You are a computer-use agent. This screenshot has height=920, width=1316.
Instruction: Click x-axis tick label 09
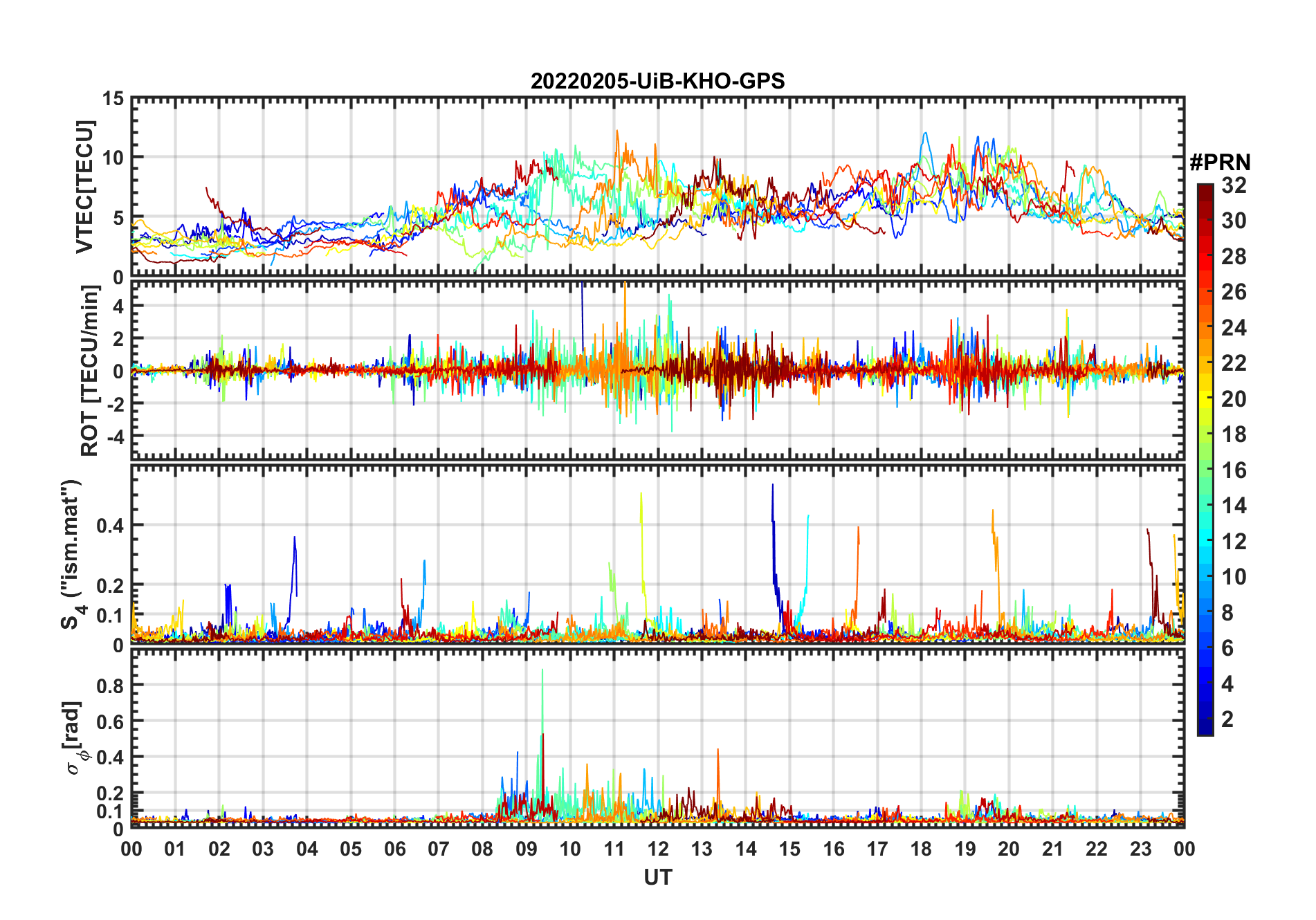(526, 849)
